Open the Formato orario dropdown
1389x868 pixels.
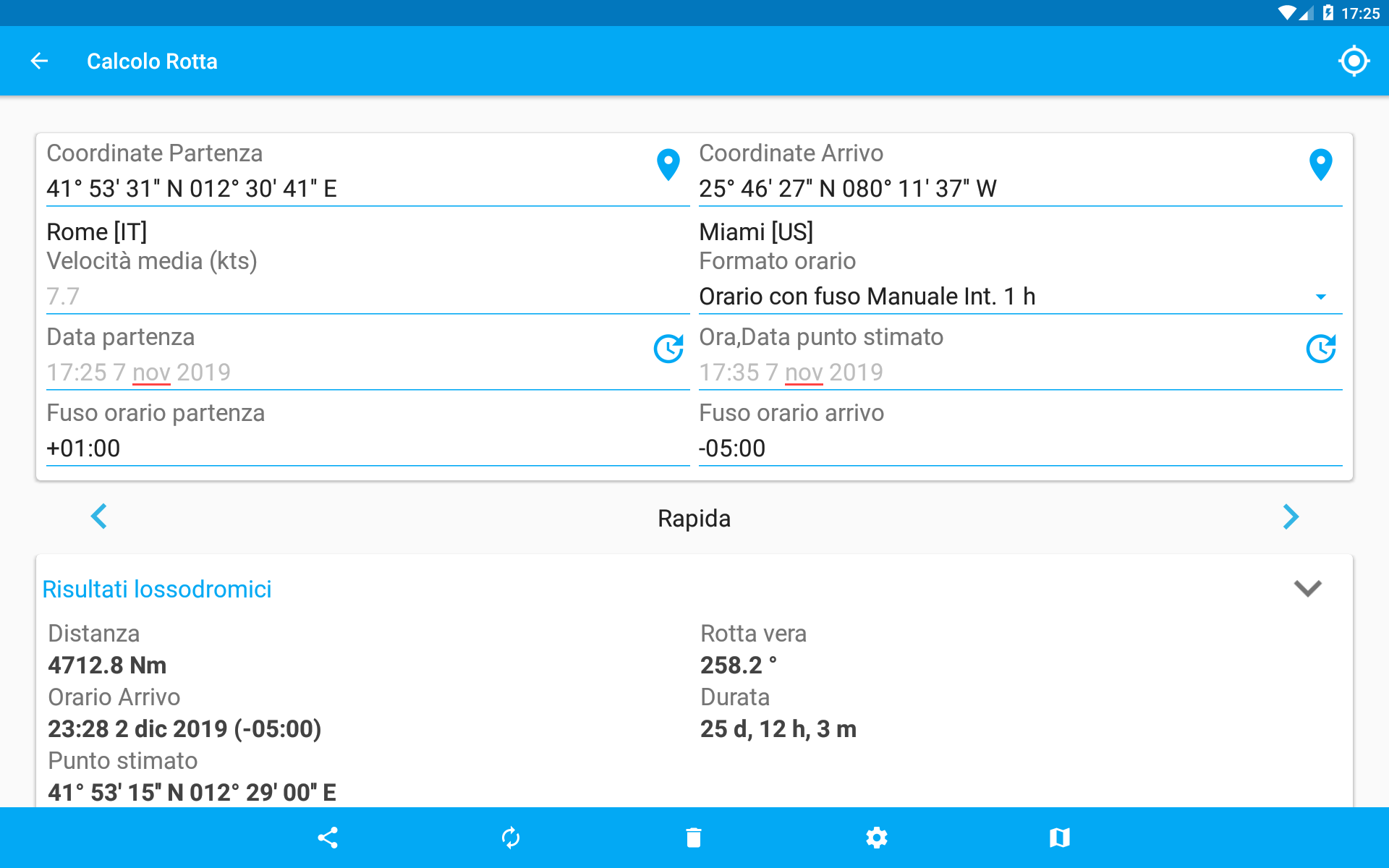click(1020, 297)
